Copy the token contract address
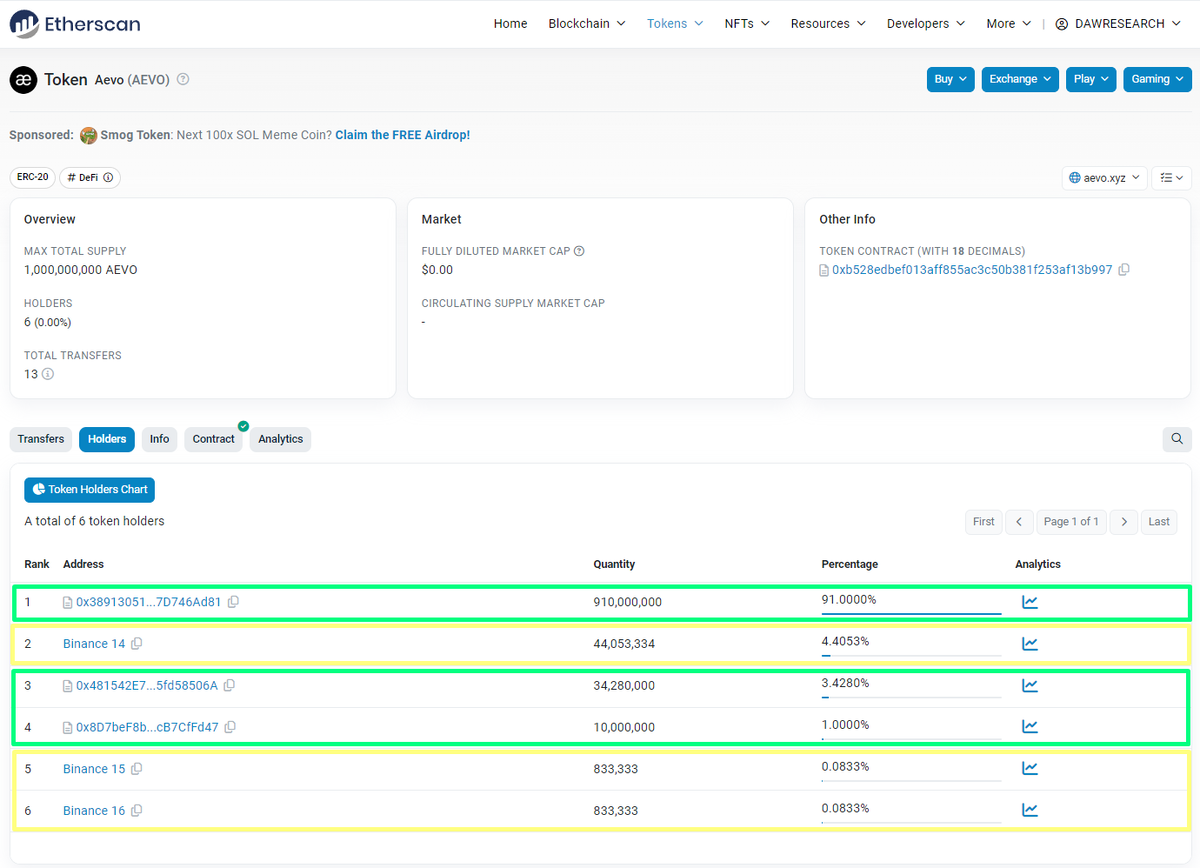The height and width of the screenshot is (868, 1200). pos(1124,270)
